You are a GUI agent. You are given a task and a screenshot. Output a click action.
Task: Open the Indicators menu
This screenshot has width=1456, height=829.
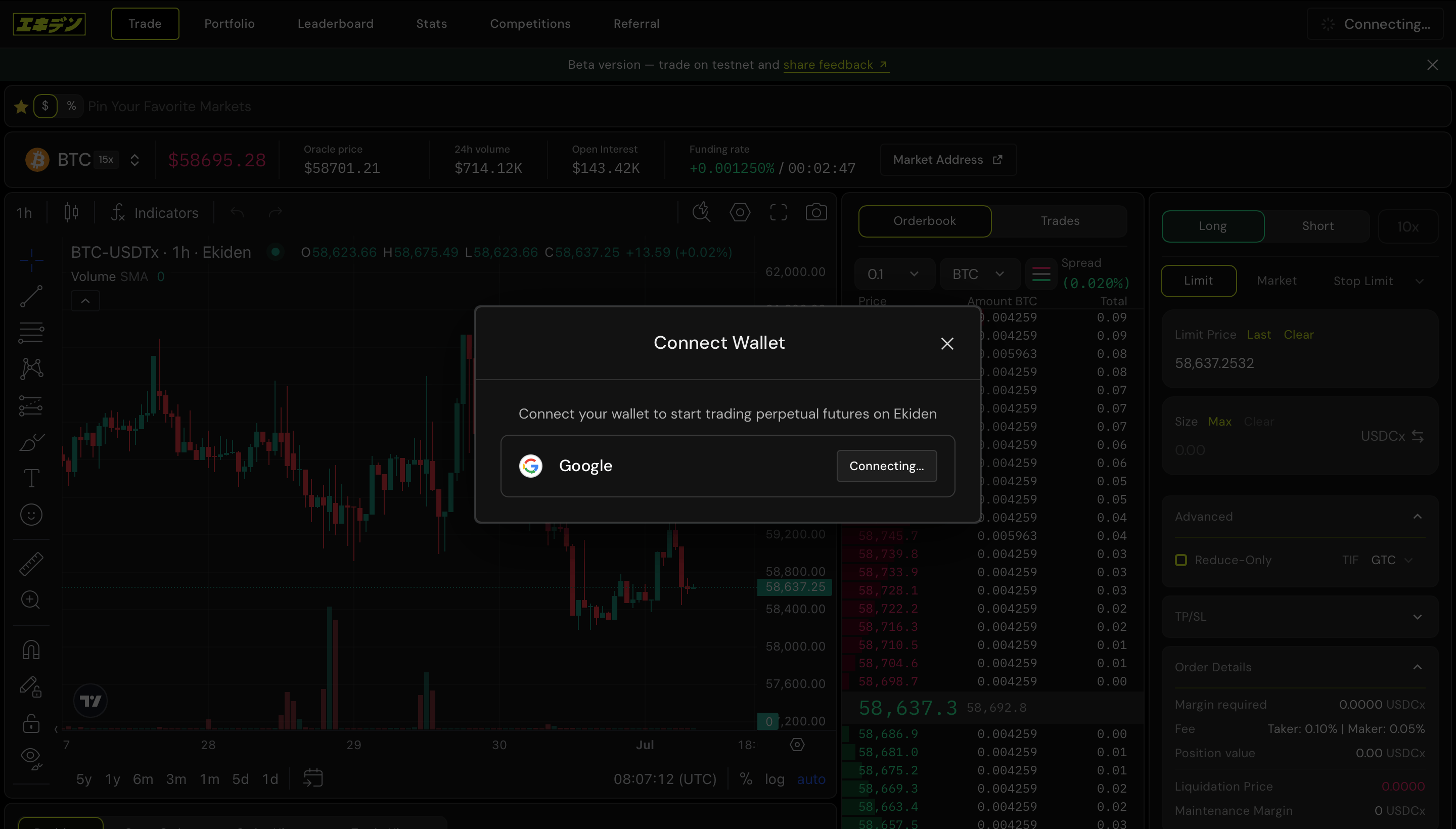pos(155,213)
